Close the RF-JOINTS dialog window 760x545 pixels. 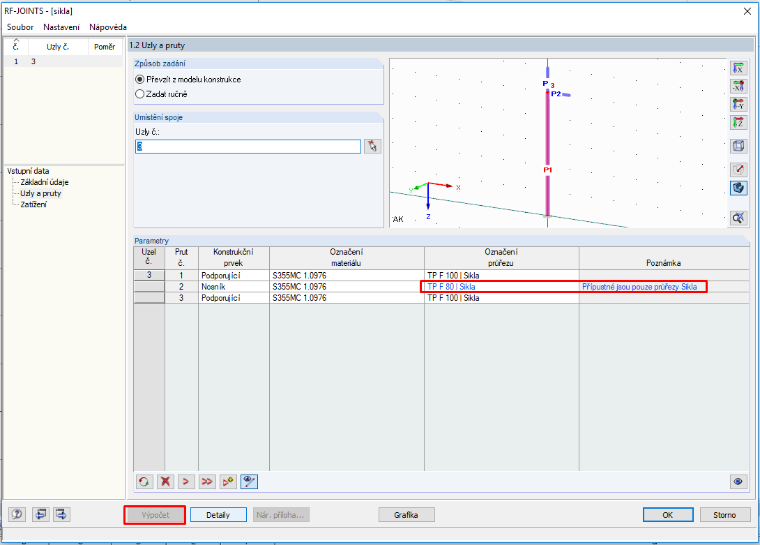click(747, 11)
